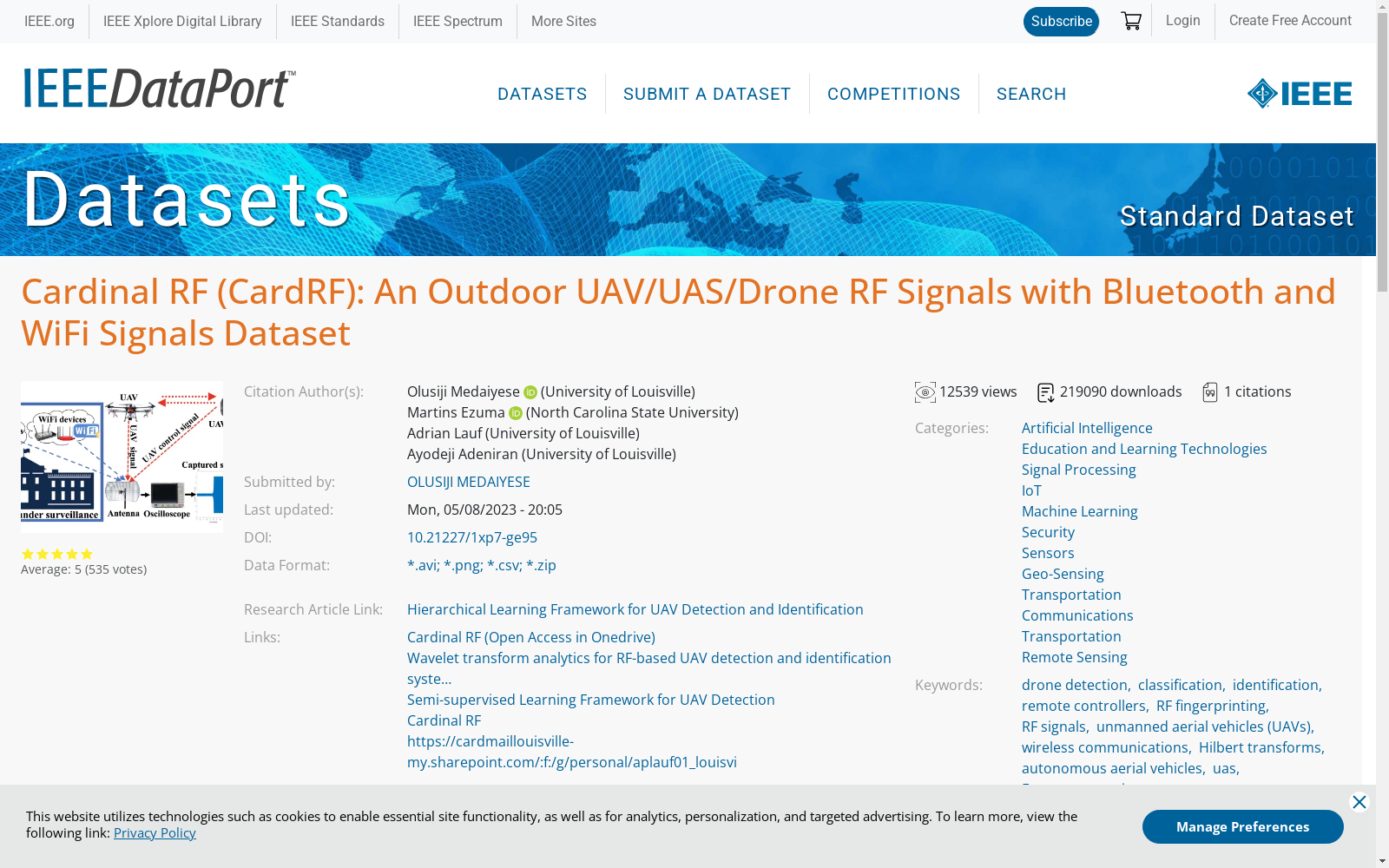The image size is (1389, 868).
Task: Click the drone detection keyword
Action: pyautogui.click(x=1075, y=685)
